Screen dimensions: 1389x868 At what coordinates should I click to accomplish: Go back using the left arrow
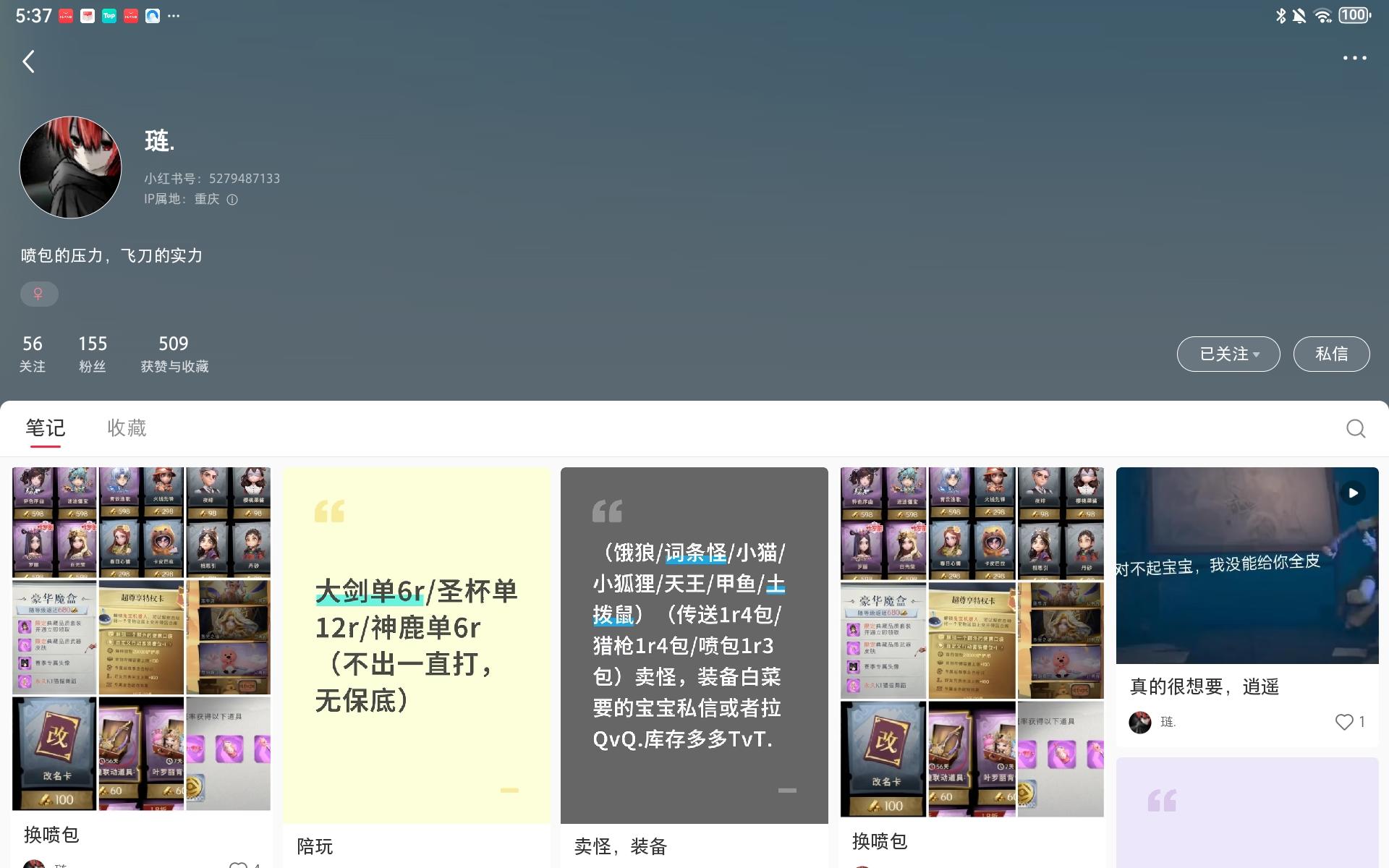pos(29,61)
